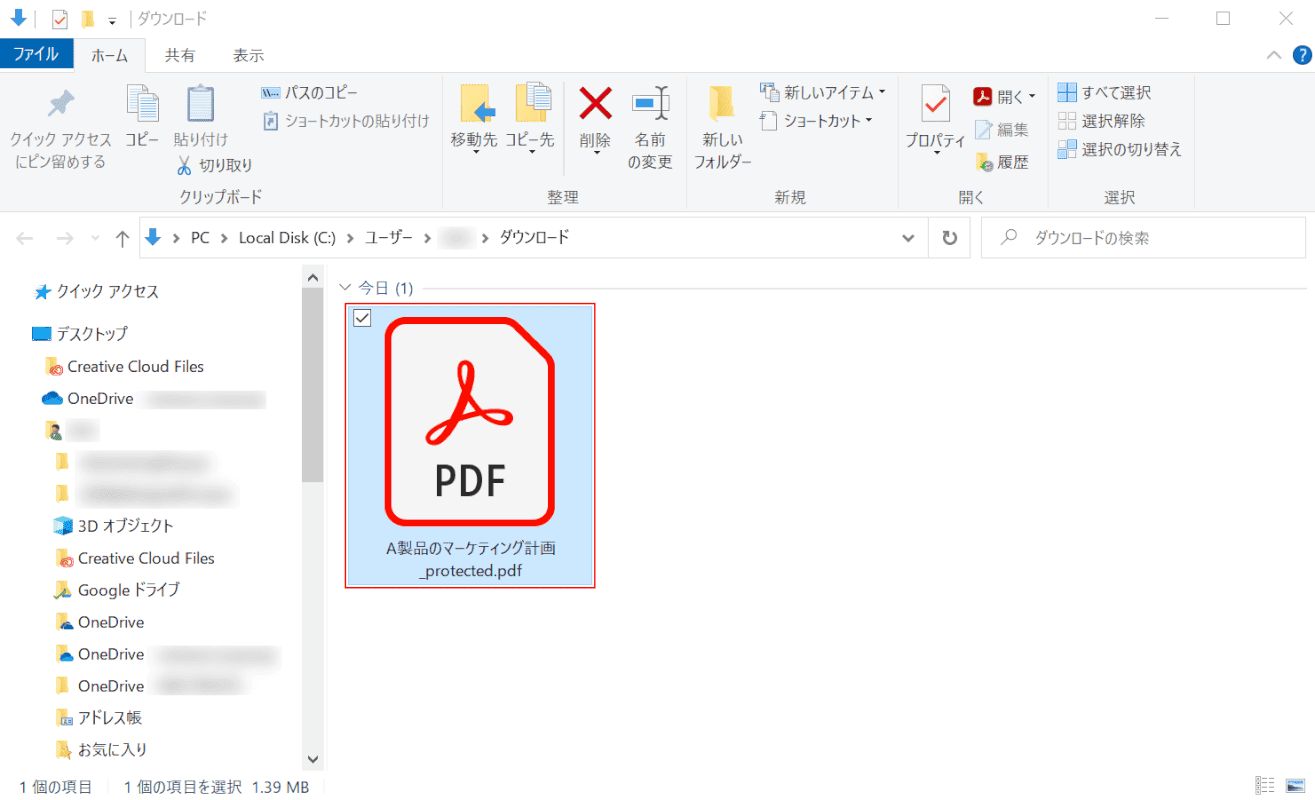
Task: Uncheck the PDF file's selection checkbox
Action: pyautogui.click(x=362, y=318)
